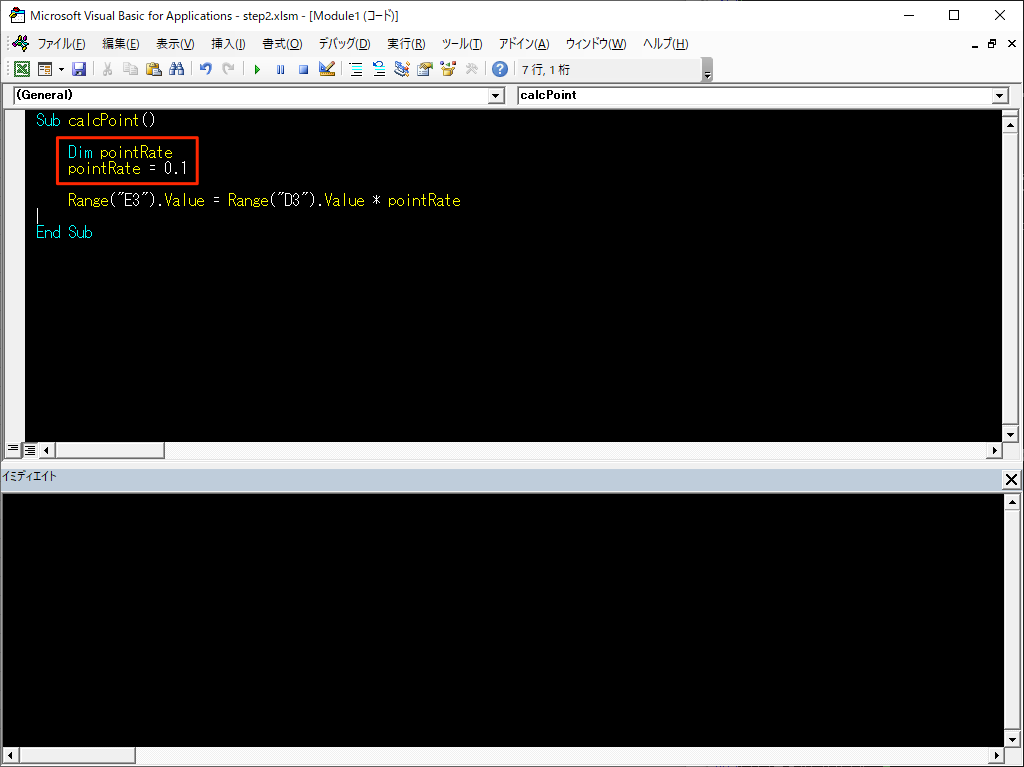Open the デバッグ(D) menu

click(344, 44)
